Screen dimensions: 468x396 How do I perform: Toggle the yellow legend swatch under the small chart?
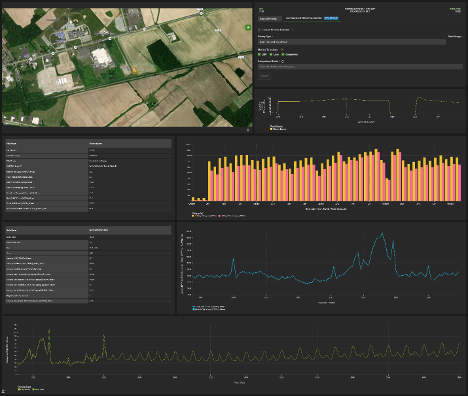pos(271,129)
